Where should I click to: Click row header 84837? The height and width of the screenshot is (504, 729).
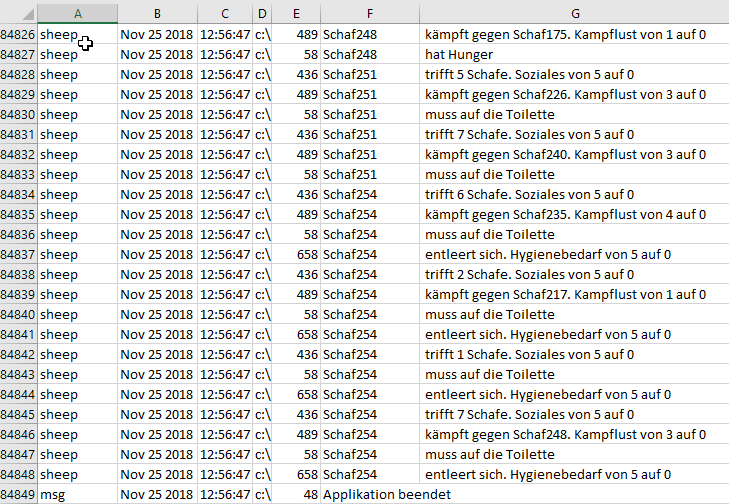(x=18, y=254)
